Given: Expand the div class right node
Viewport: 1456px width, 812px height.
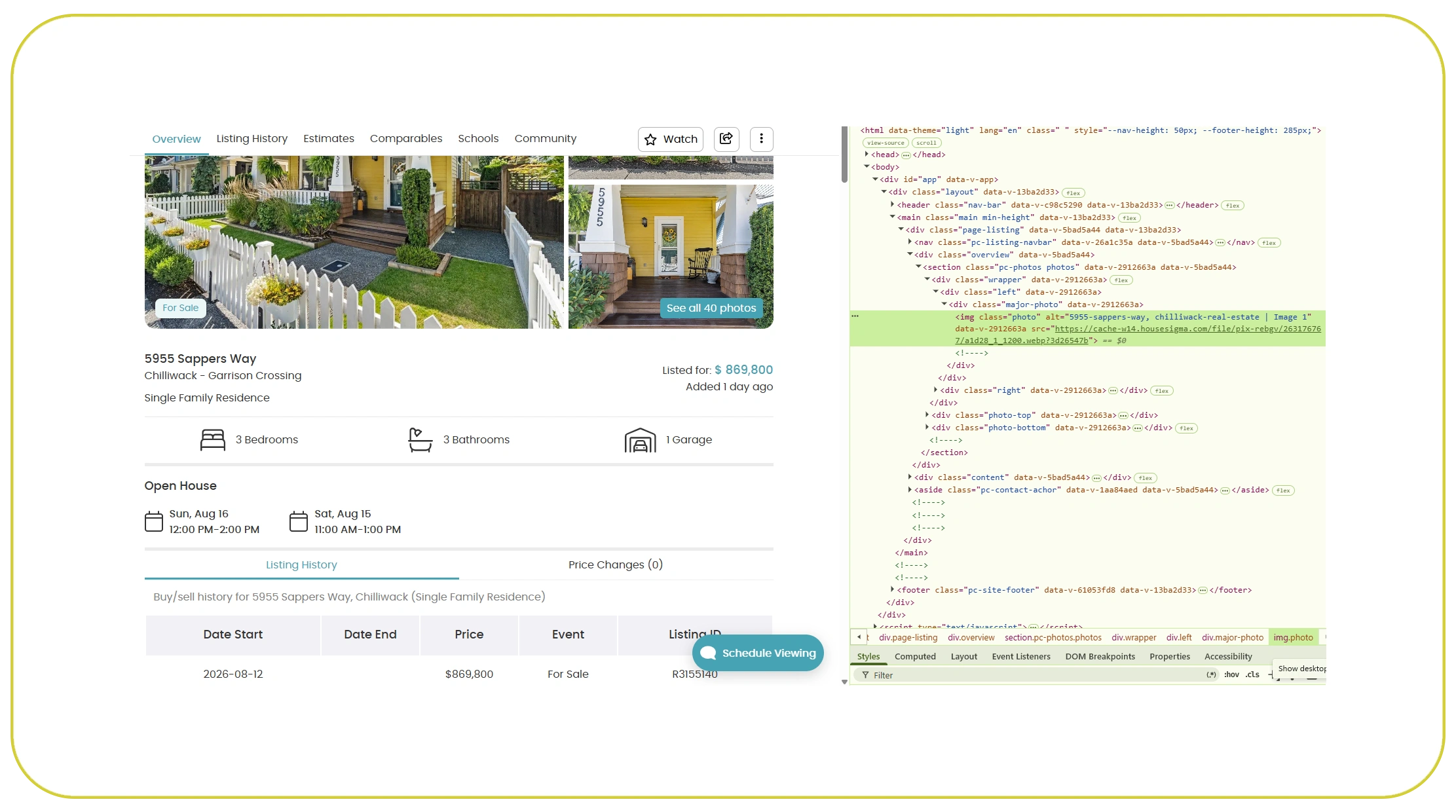Looking at the screenshot, I should click(935, 390).
